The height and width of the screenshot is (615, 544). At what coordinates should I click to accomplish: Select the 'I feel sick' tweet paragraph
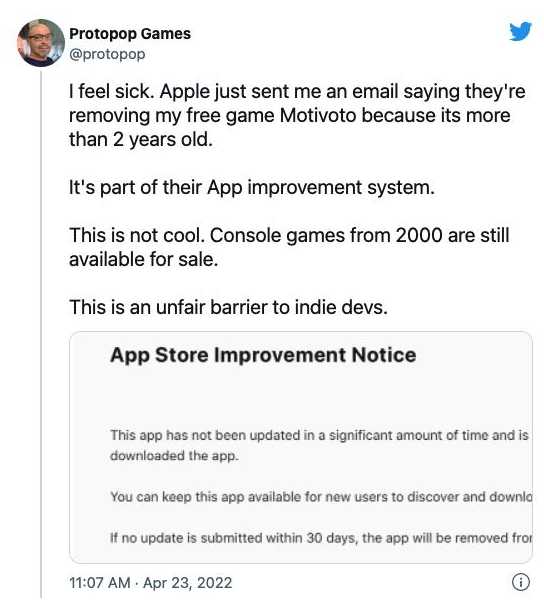click(297, 115)
